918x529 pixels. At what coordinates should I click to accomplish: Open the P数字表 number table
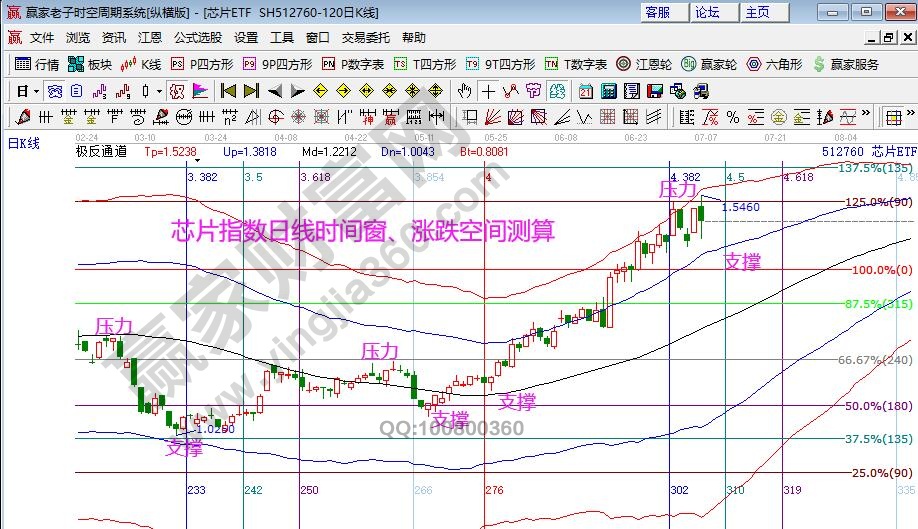[353, 64]
